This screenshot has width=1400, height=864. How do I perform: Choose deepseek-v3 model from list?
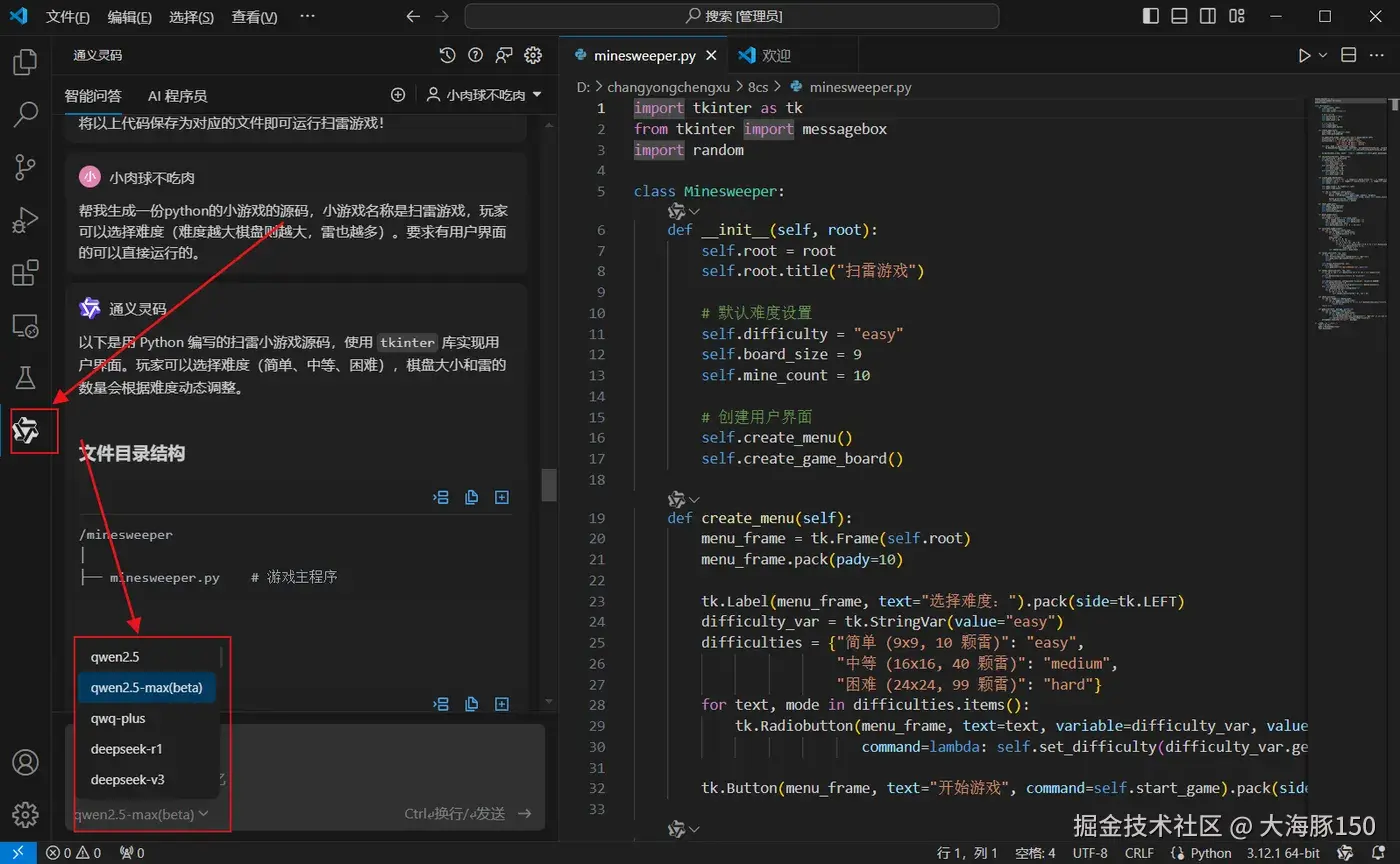[x=148, y=780]
